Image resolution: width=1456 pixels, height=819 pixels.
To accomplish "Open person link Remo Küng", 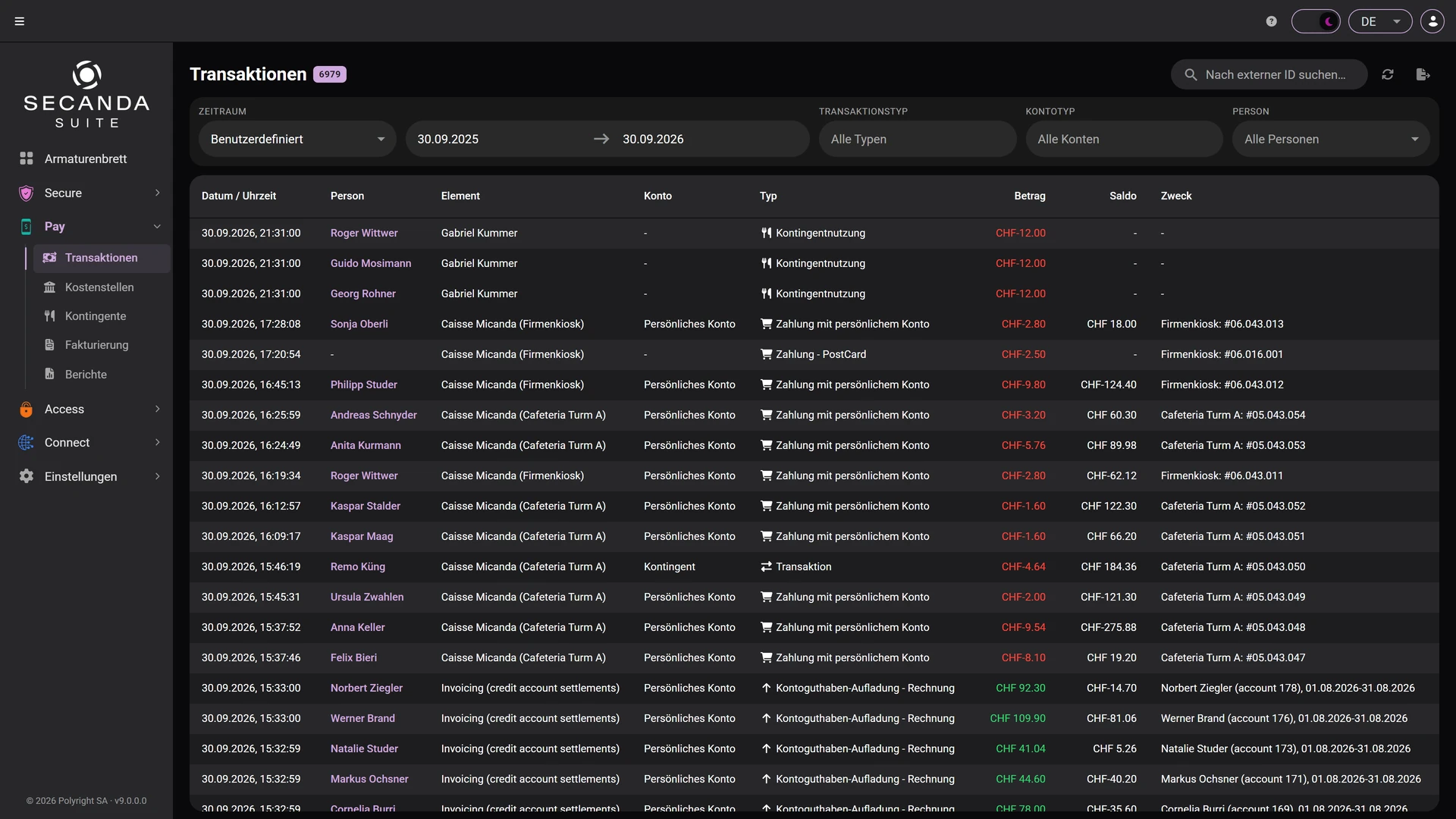I will click(357, 566).
